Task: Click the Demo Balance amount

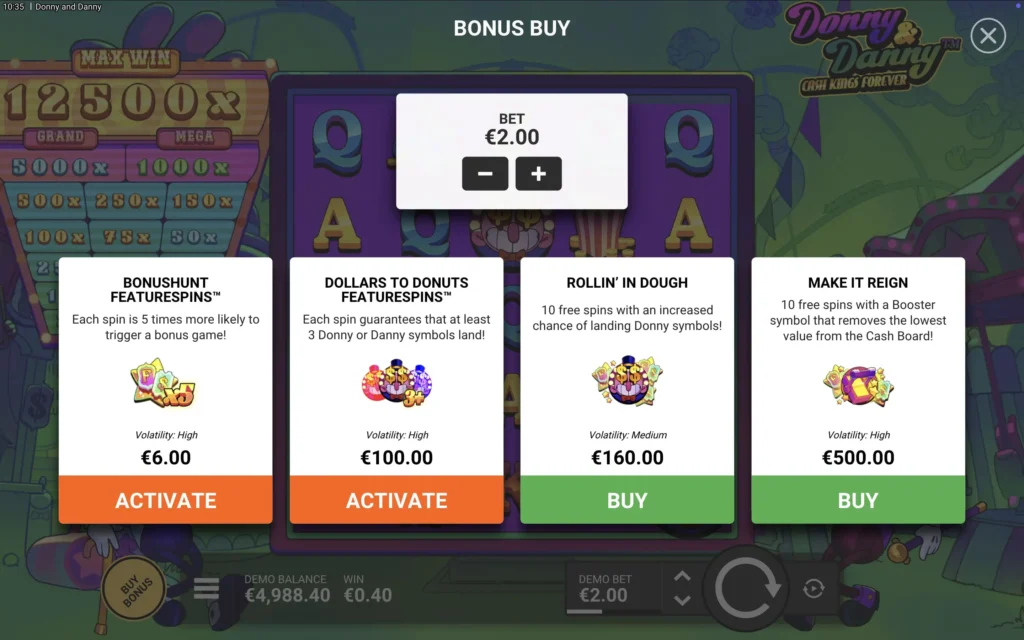Action: pyautogui.click(x=287, y=595)
